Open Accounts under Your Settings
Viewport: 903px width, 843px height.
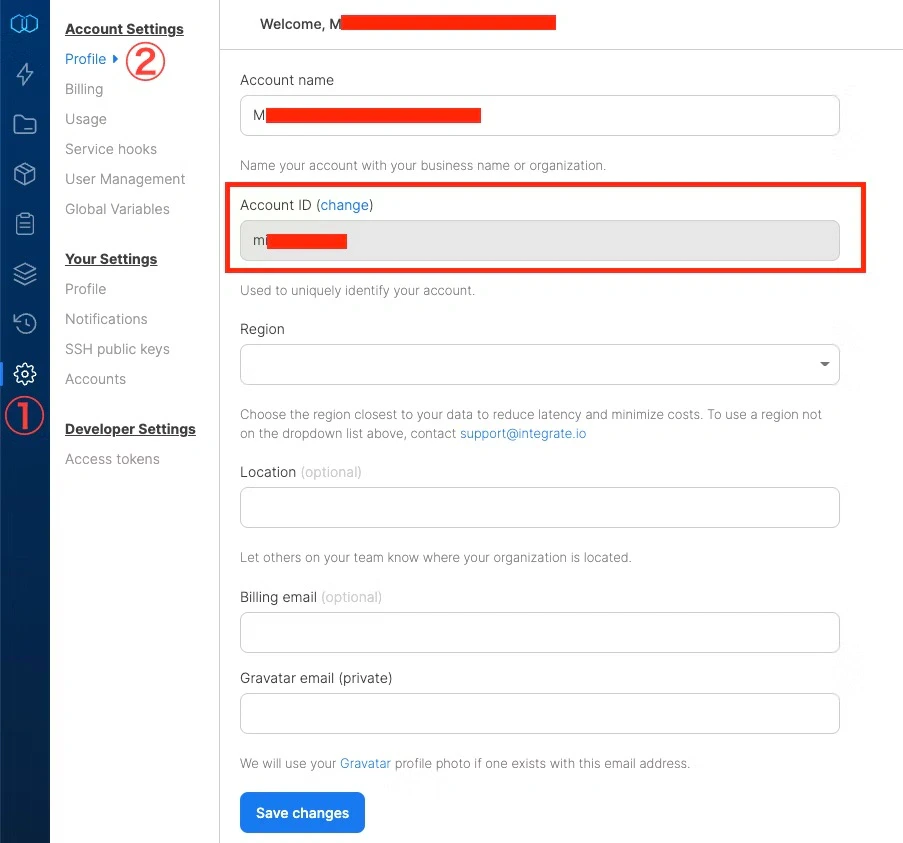(x=95, y=378)
